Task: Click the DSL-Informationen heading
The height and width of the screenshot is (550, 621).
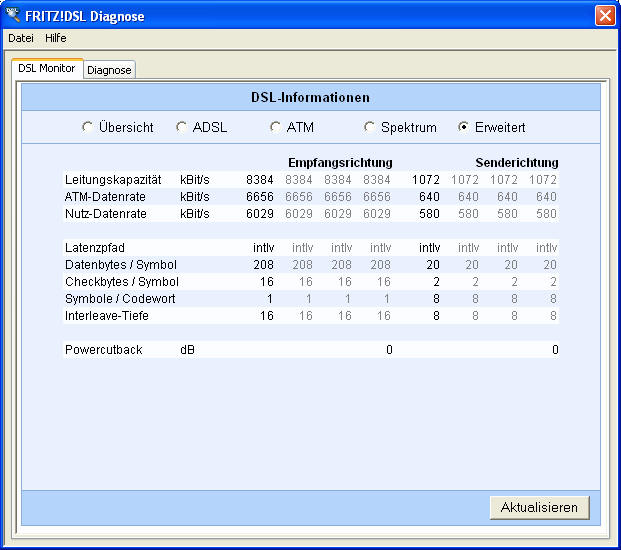Action: (310, 97)
